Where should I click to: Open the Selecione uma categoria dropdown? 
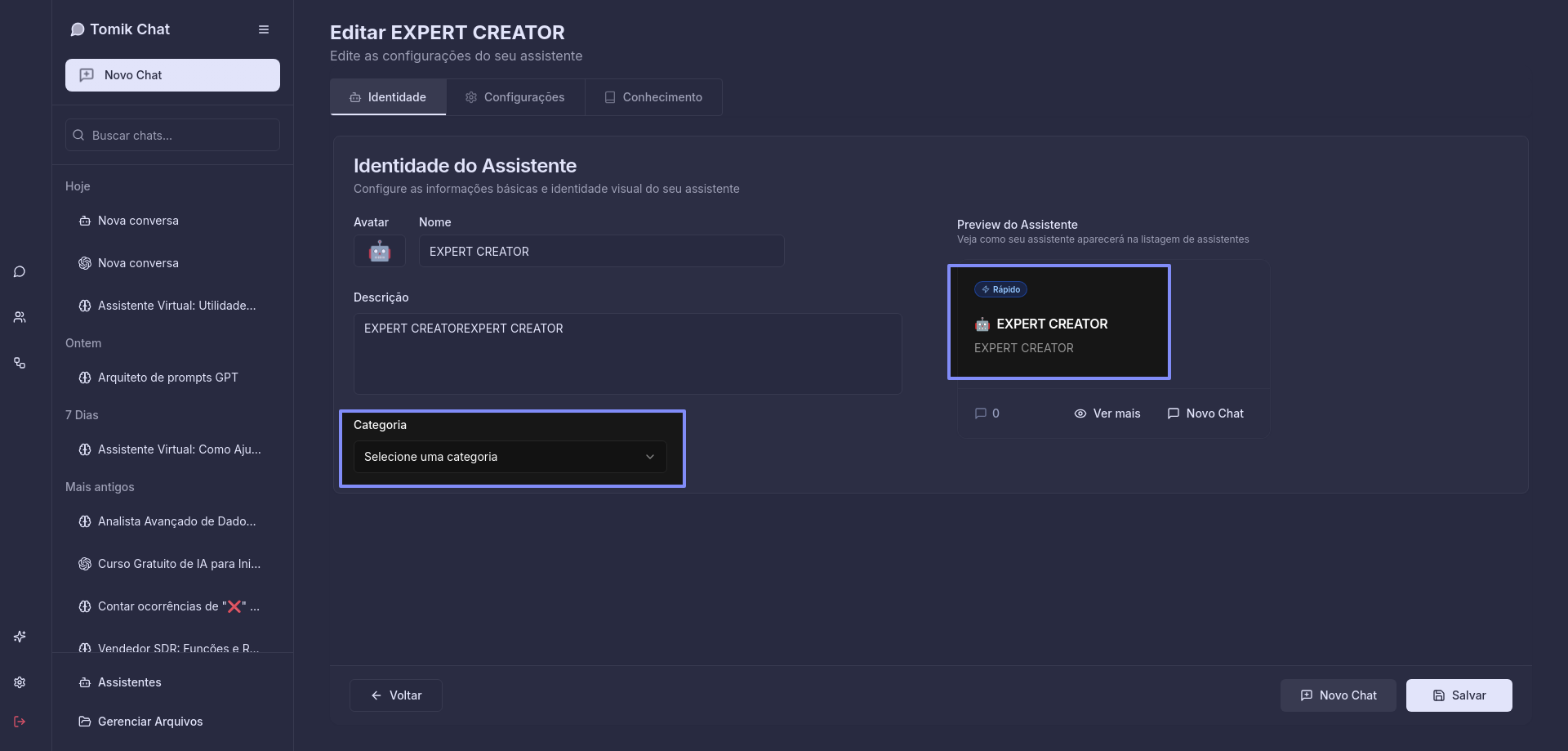[x=510, y=457]
